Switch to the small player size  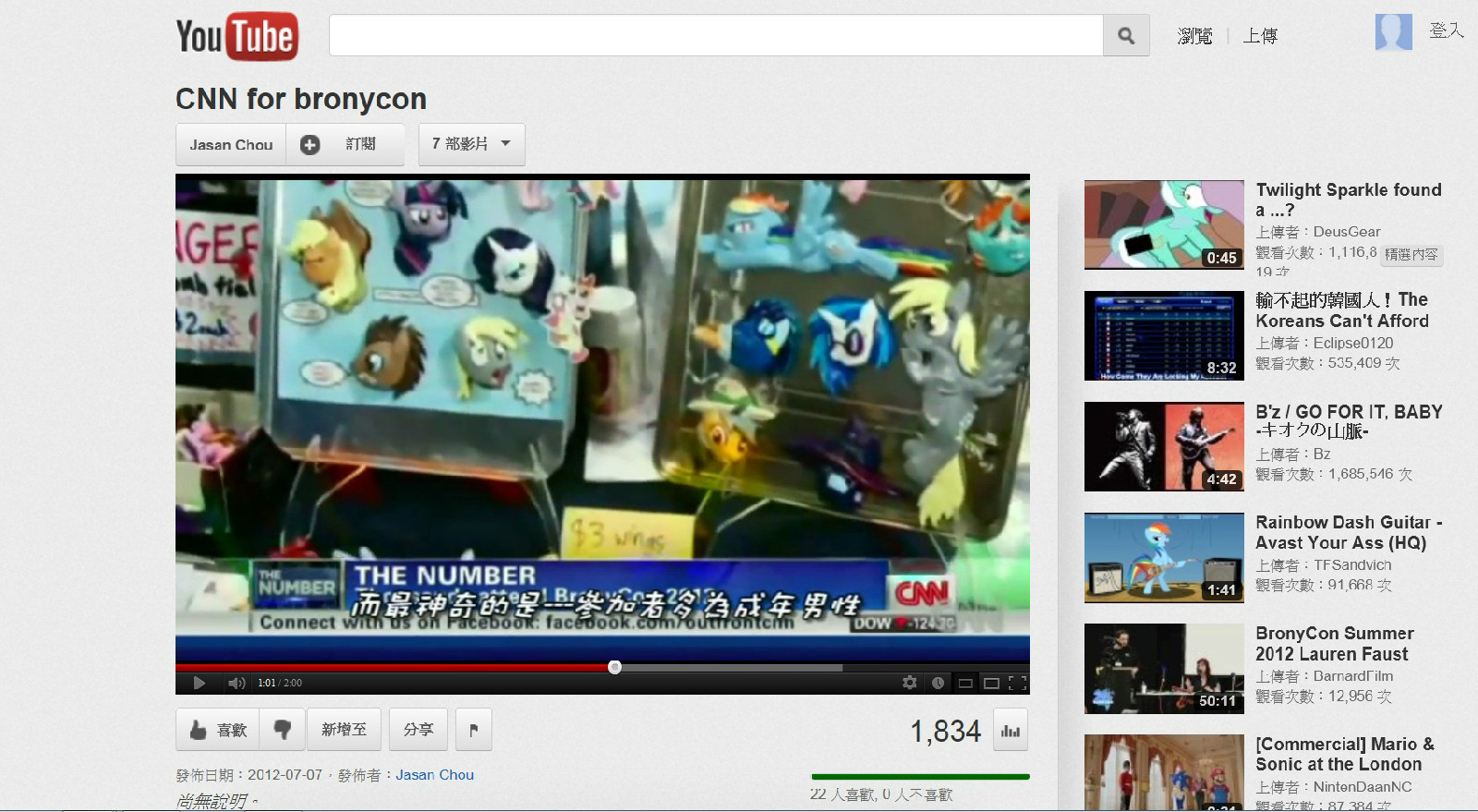[x=965, y=684]
